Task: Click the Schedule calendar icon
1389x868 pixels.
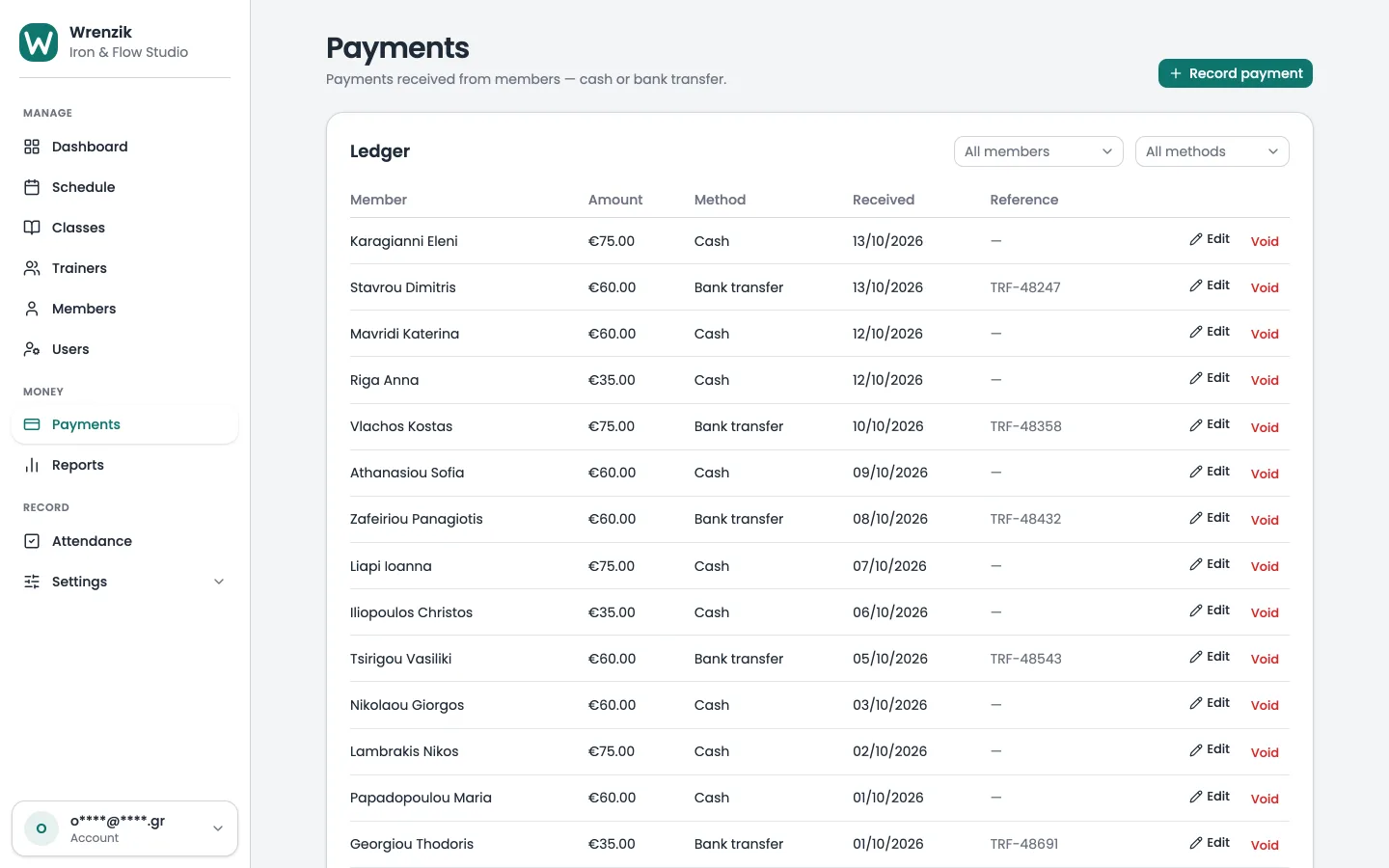Action: tap(32, 187)
